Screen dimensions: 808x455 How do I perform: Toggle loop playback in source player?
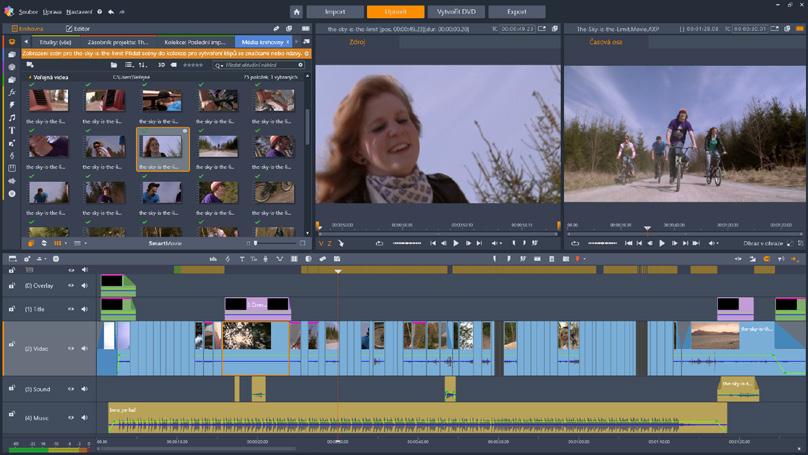(379, 243)
